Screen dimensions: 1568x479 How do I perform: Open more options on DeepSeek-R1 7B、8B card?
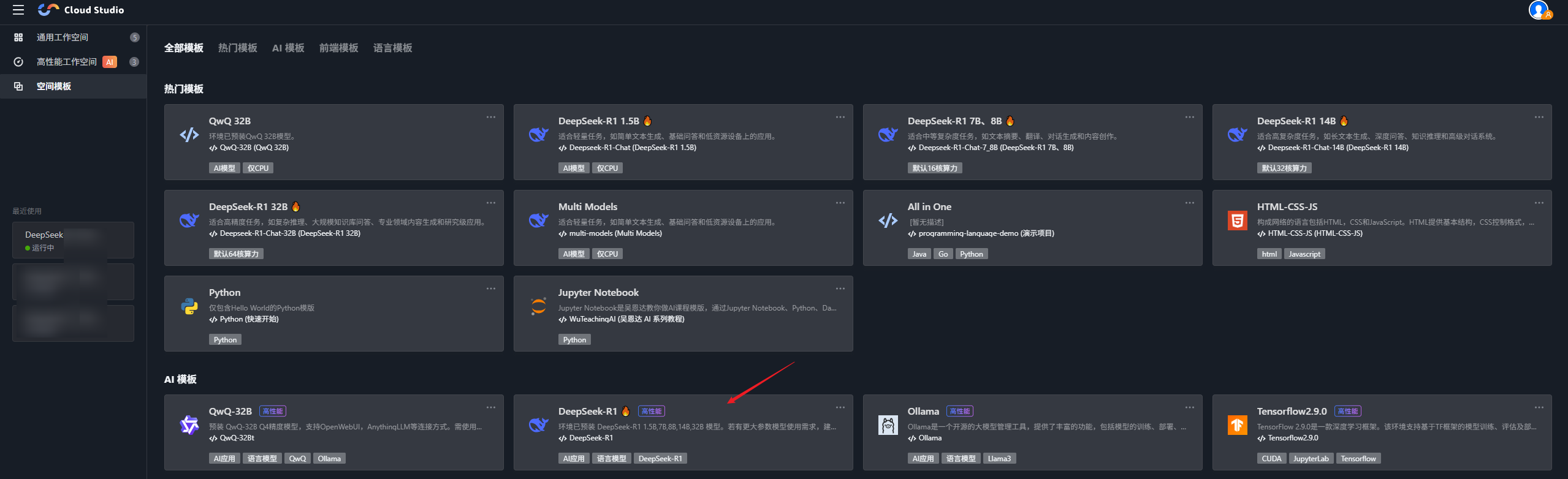tap(1190, 117)
